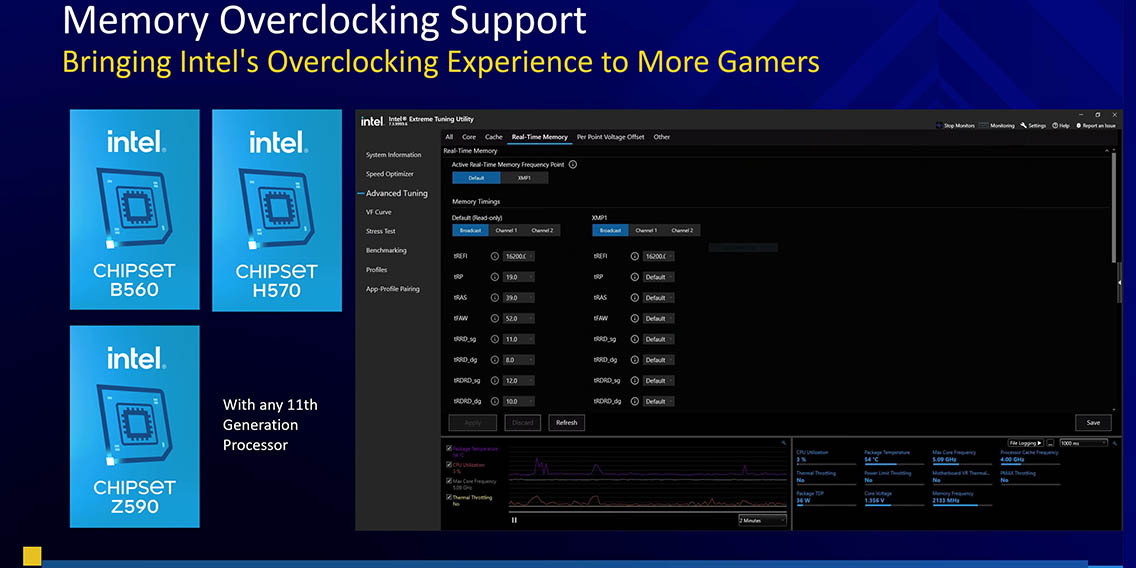Select XMP1 memory frequency point
This screenshot has width=1136, height=568.
click(524, 178)
